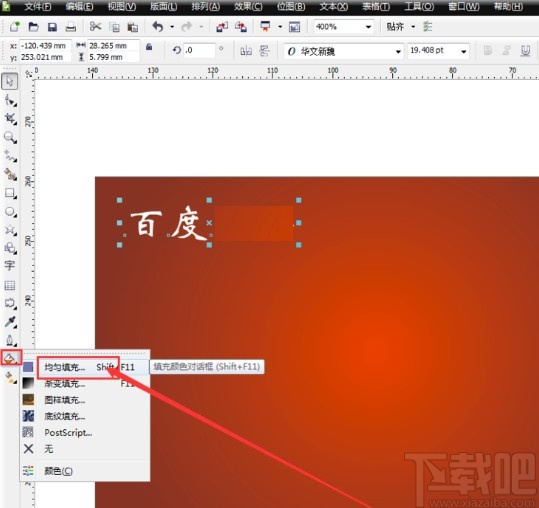Choose 渐变填充 fountain fill
This screenshot has height=508, width=539.
[86, 383]
